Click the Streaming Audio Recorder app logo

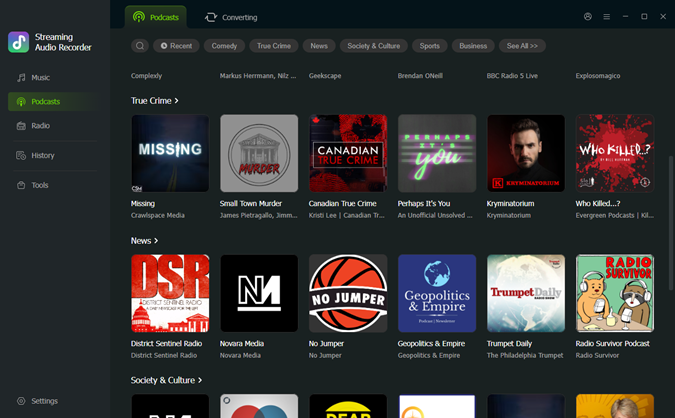tap(19, 42)
